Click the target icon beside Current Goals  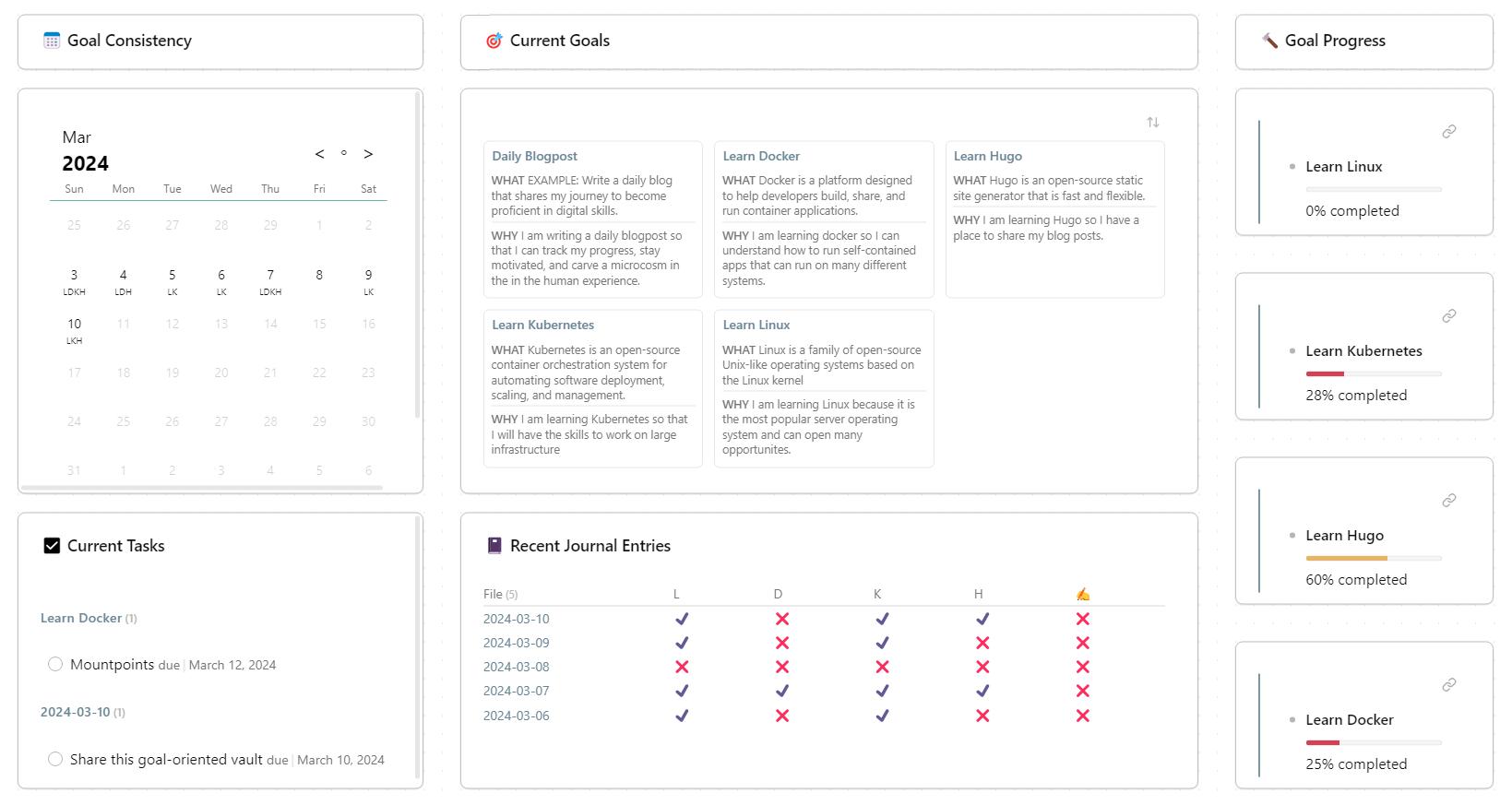(x=494, y=41)
